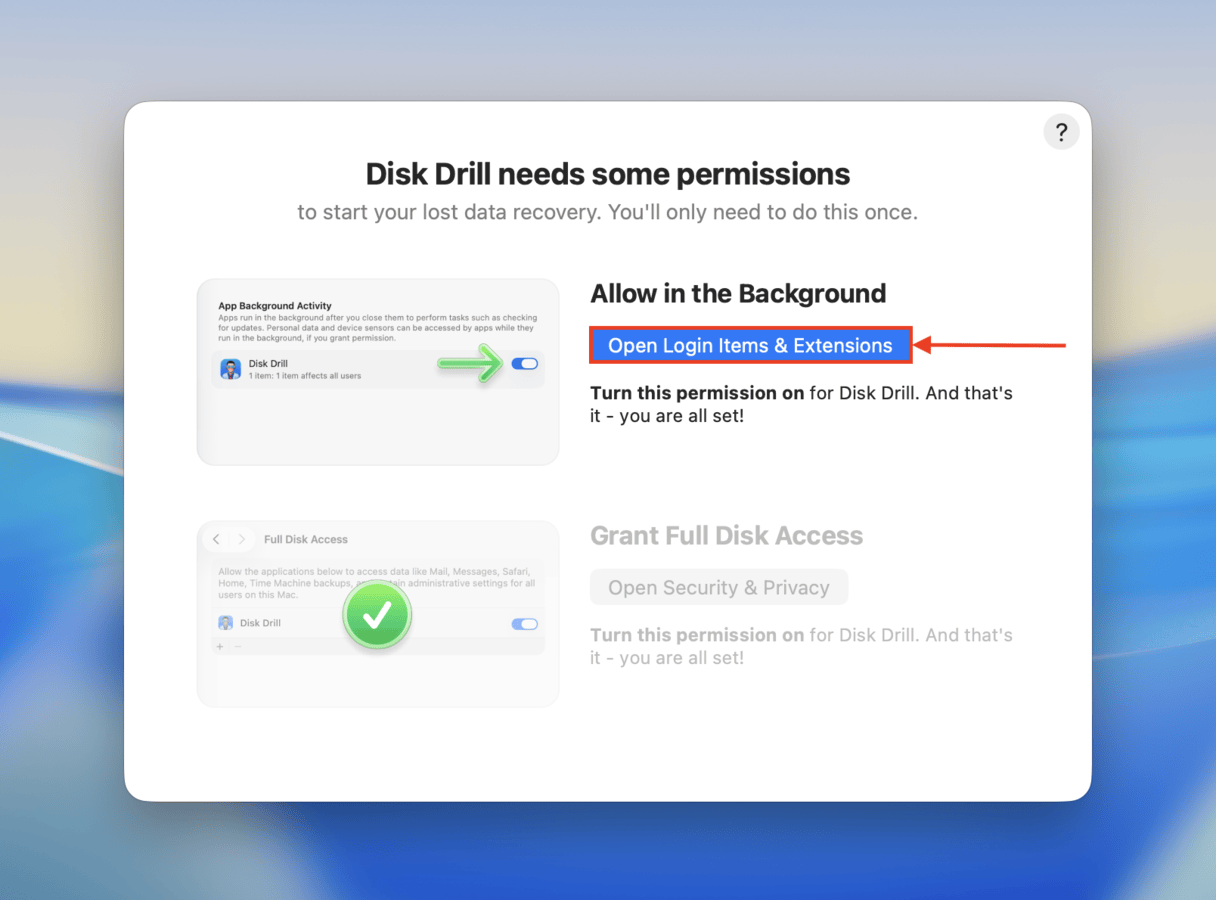Click the forward chevron in the Full Disk Access preview

coord(241,539)
